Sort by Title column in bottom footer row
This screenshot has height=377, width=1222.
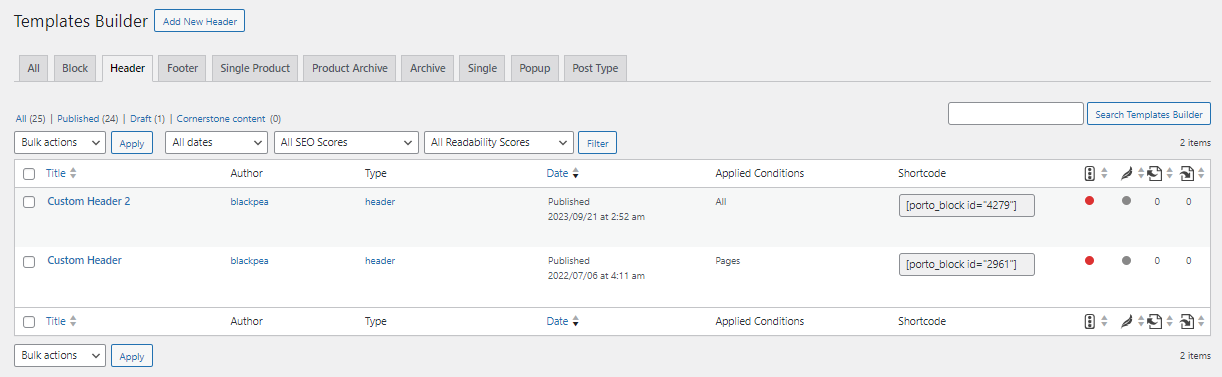pyautogui.click(x=56, y=321)
